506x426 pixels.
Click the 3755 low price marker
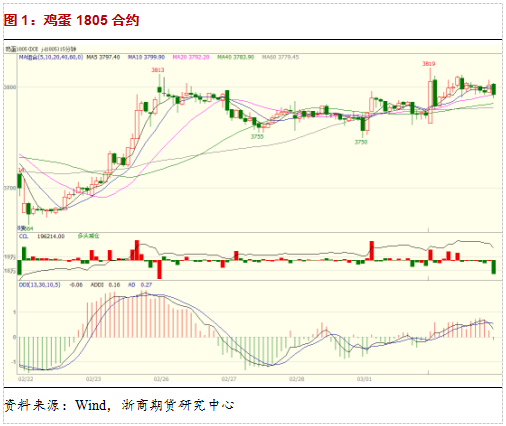click(257, 137)
